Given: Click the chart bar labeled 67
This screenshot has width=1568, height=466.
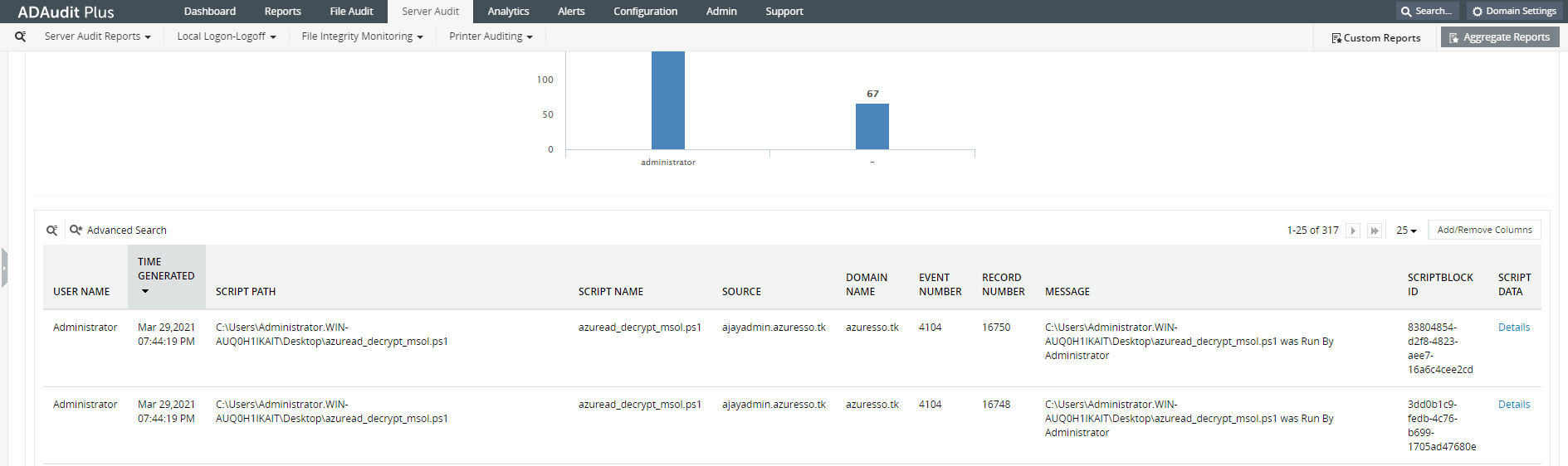Looking at the screenshot, I should 872,126.
